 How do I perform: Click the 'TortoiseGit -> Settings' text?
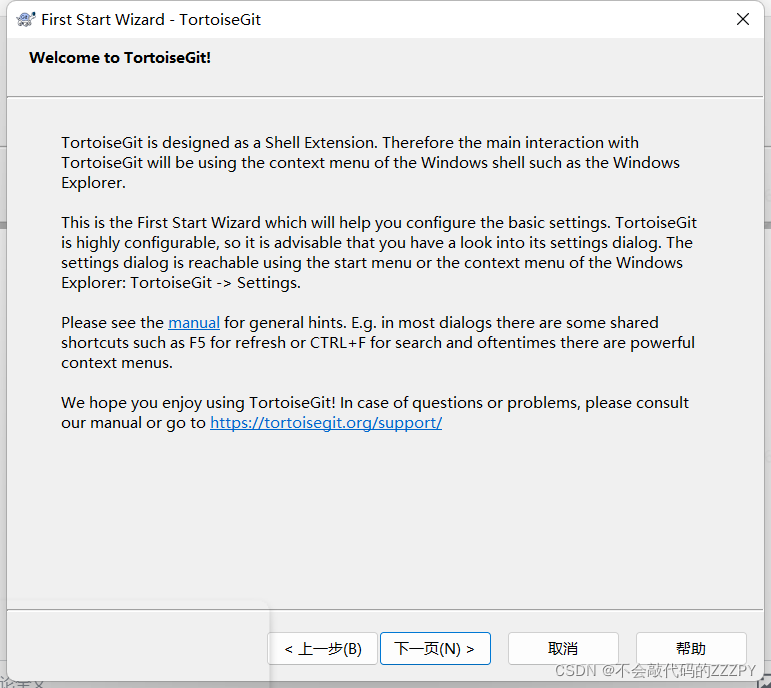215,283
